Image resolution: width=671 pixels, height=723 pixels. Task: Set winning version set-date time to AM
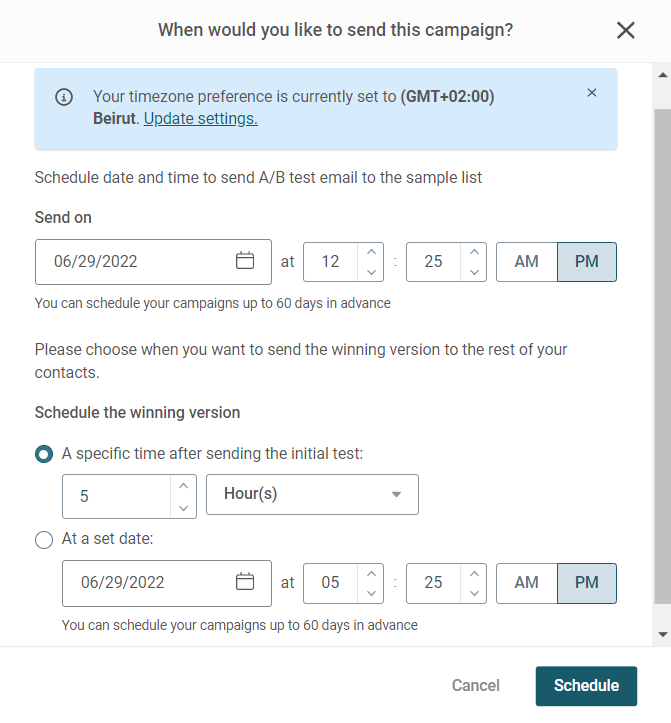[527, 583]
